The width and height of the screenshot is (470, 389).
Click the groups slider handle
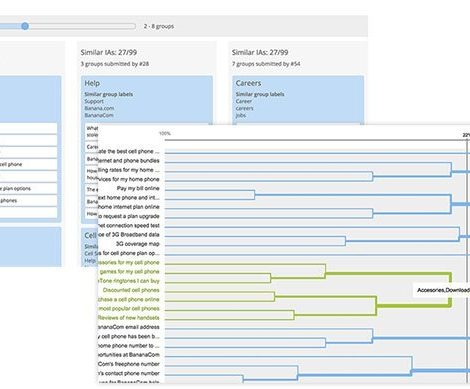click(x=25, y=26)
